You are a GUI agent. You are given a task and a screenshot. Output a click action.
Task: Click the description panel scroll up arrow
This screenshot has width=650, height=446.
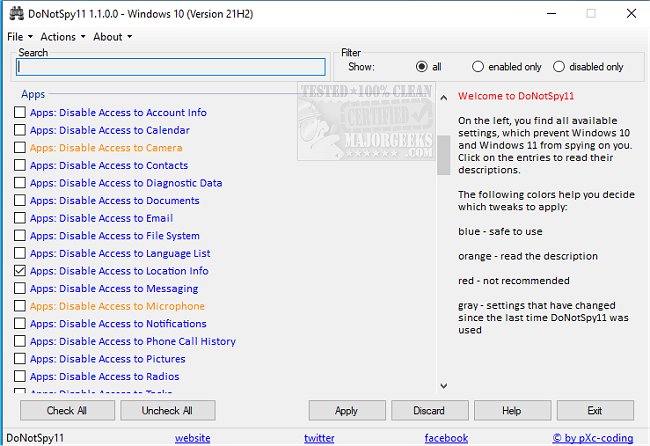[x=444, y=98]
